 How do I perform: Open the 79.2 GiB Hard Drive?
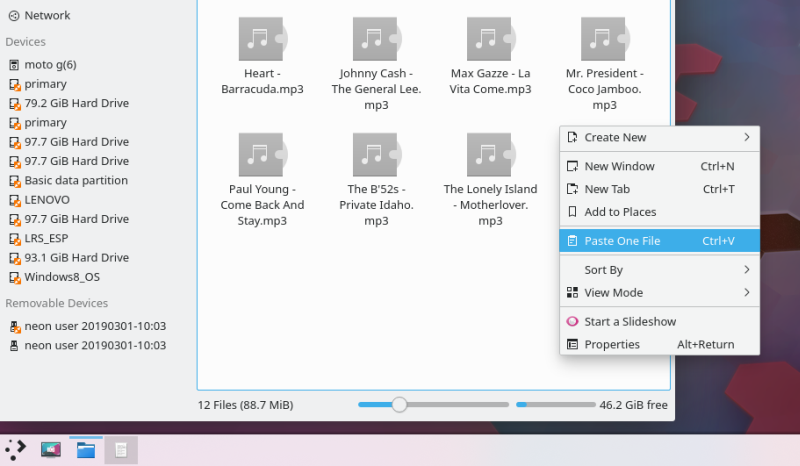[x=69, y=103]
